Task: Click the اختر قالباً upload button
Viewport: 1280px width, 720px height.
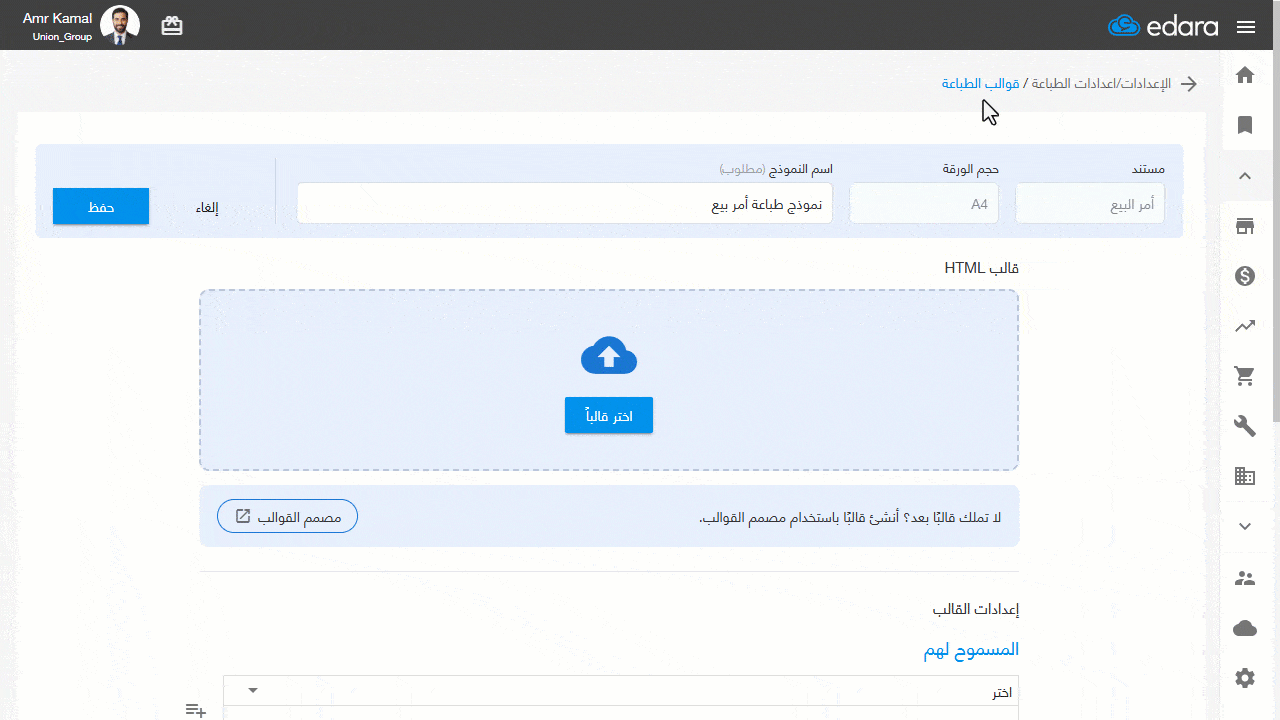Action: [609, 416]
